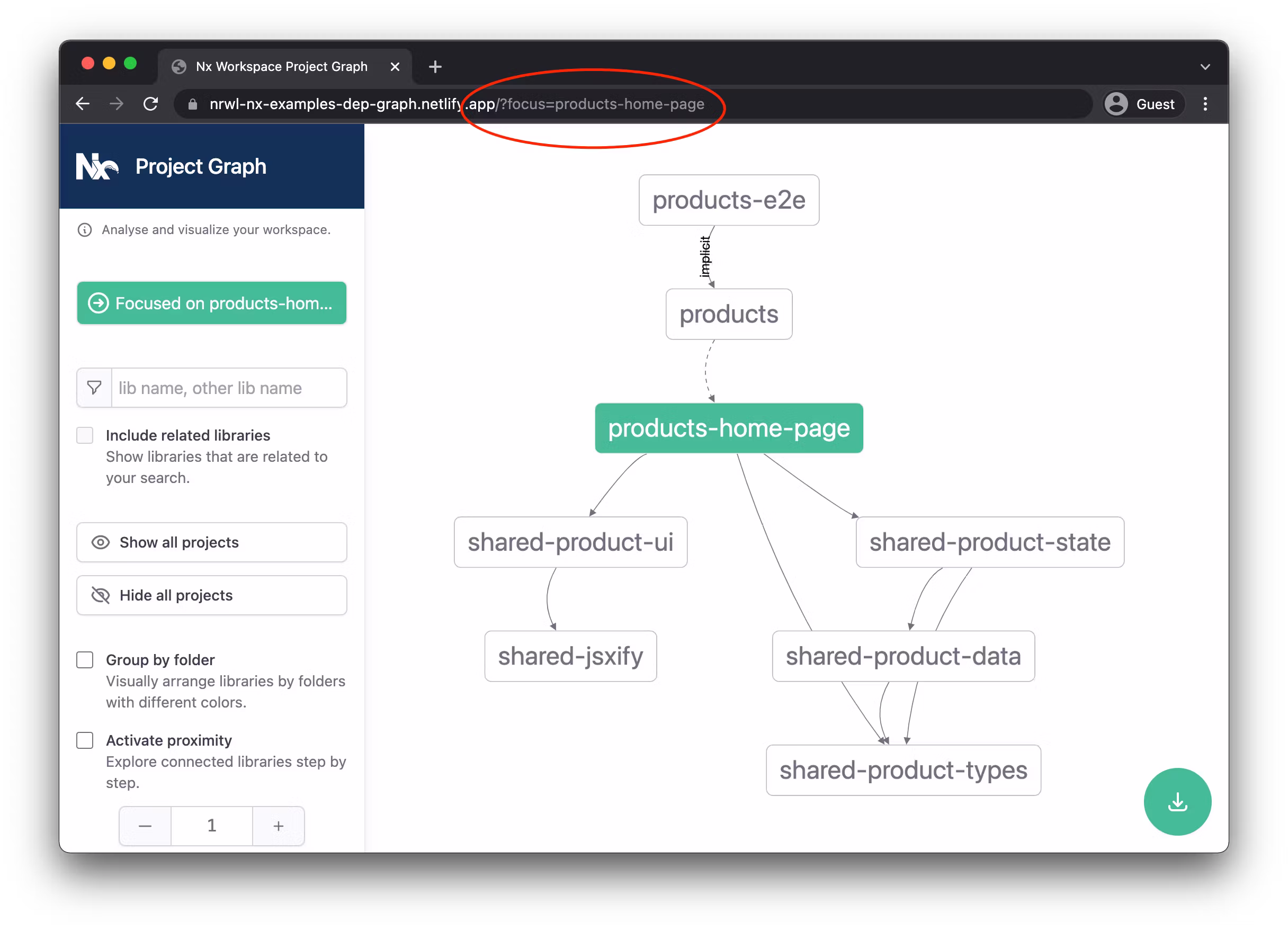This screenshot has height=931, width=1288.
Task: Click the lib name filter input field
Action: click(228, 388)
